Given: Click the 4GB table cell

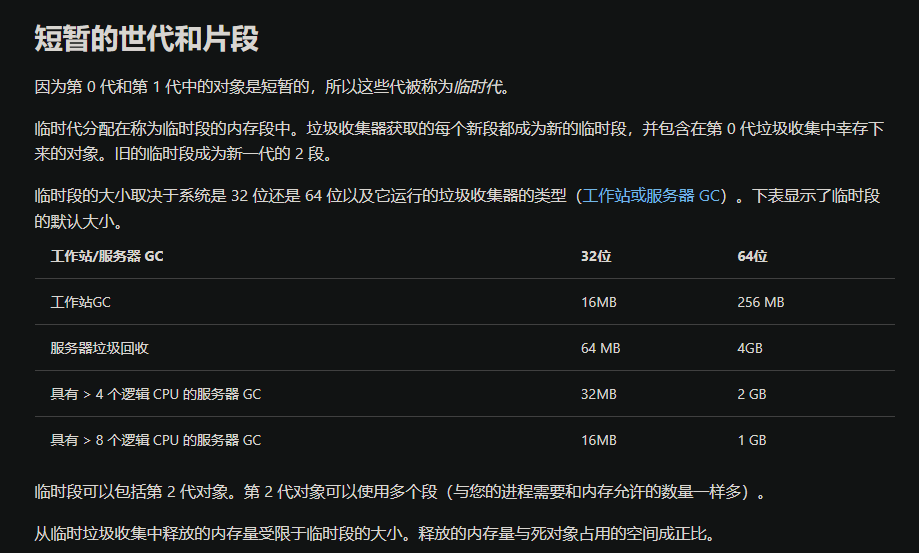Looking at the screenshot, I should [750, 348].
